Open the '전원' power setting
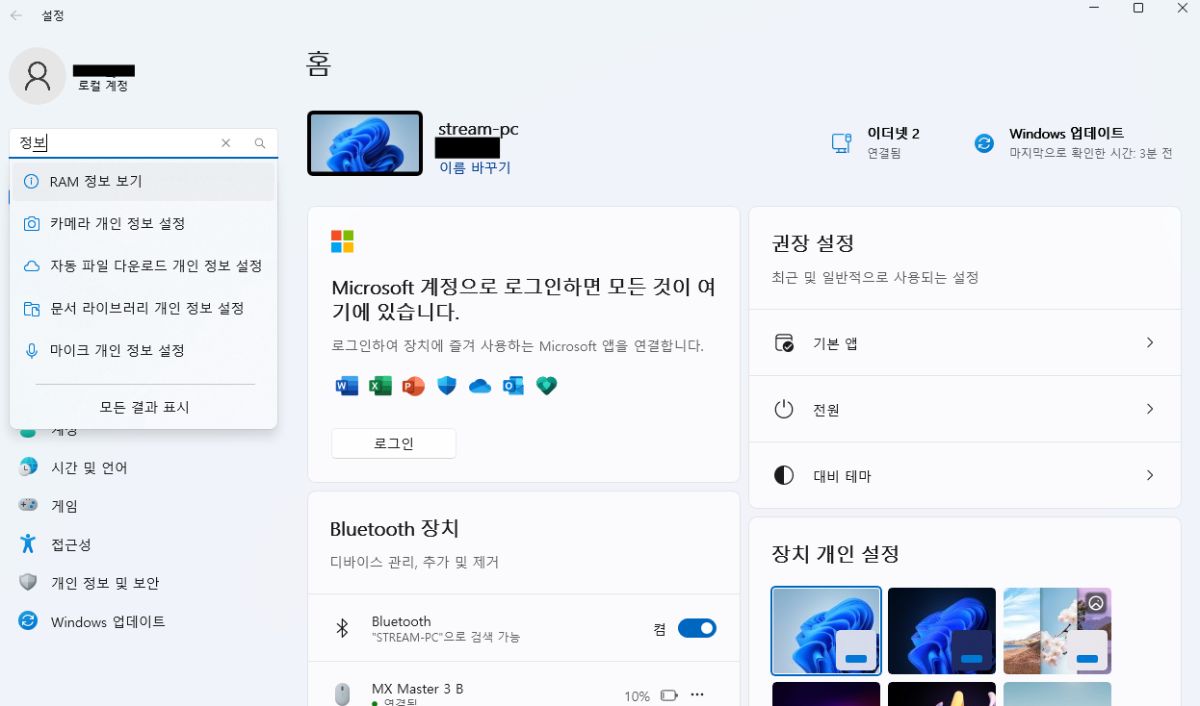1200x706 pixels. (x=965, y=409)
